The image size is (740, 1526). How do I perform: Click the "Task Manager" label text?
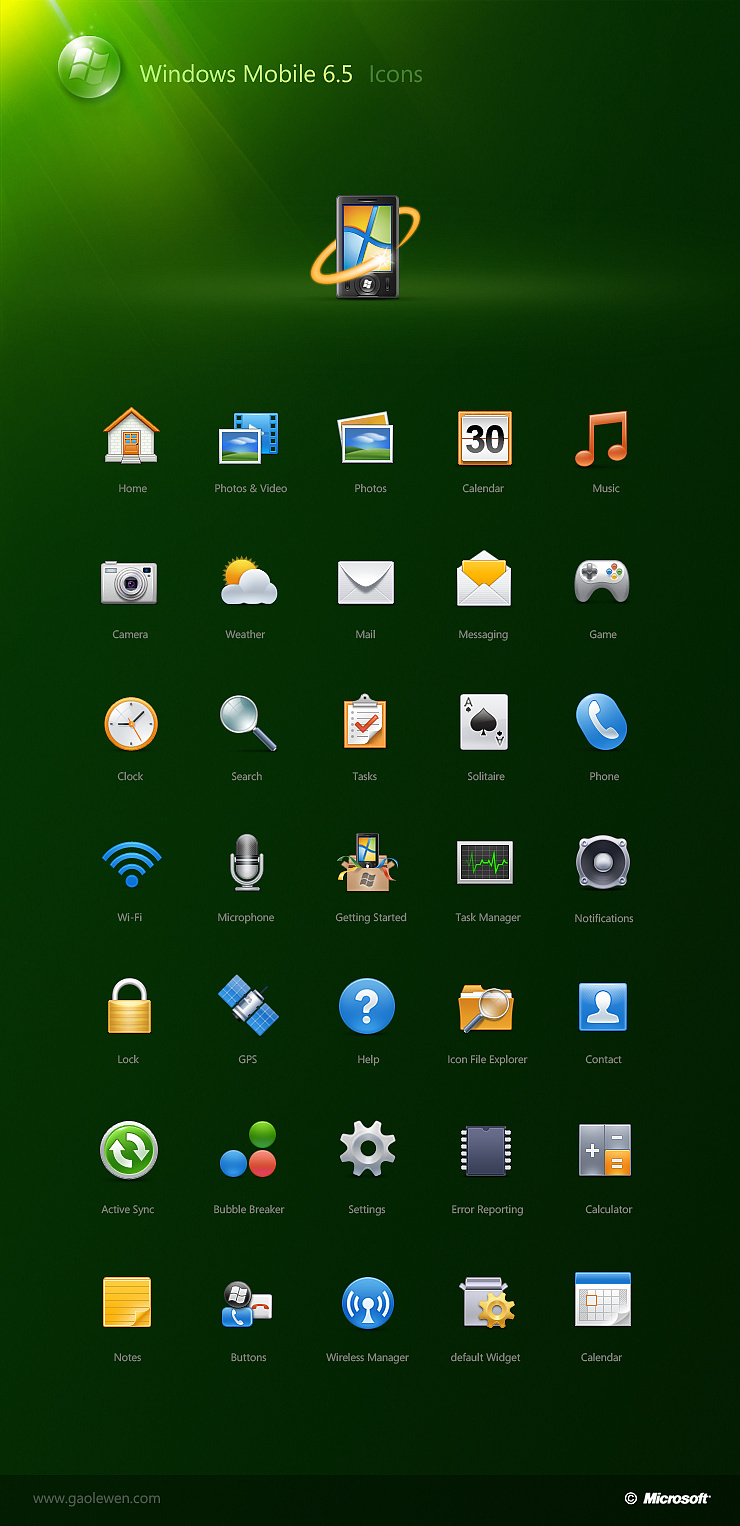pos(488,918)
